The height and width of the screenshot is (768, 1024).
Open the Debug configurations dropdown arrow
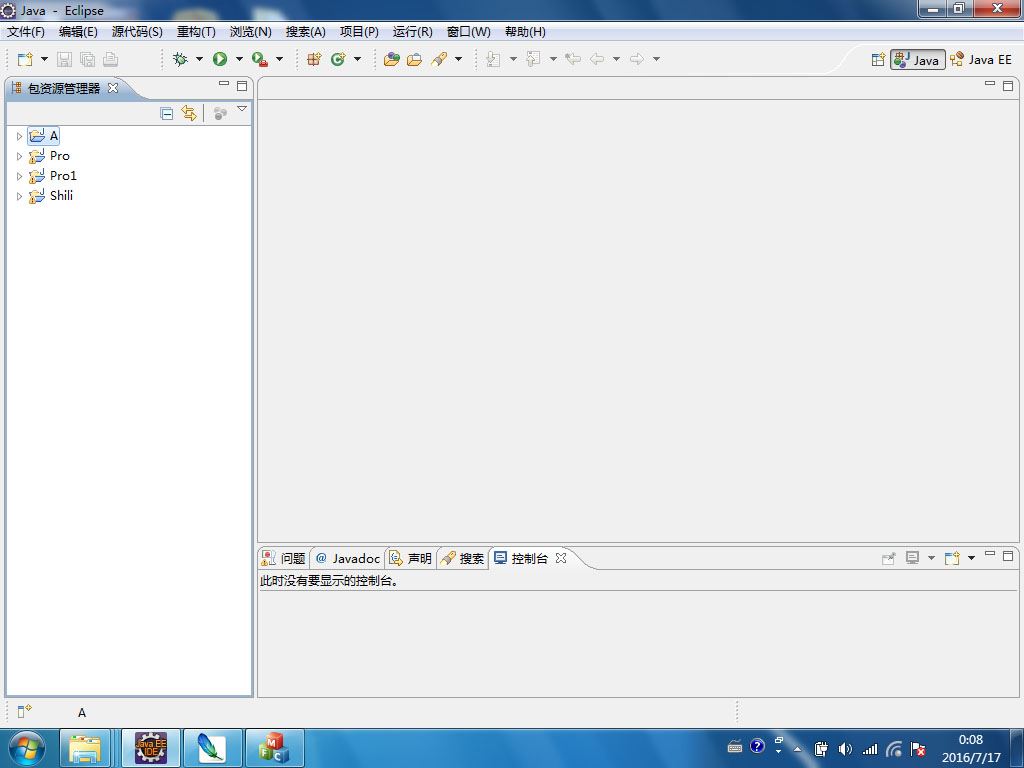199,59
